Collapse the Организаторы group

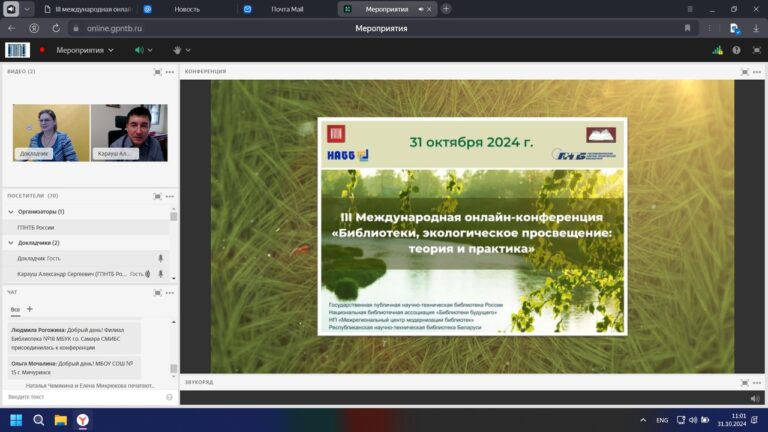point(11,212)
